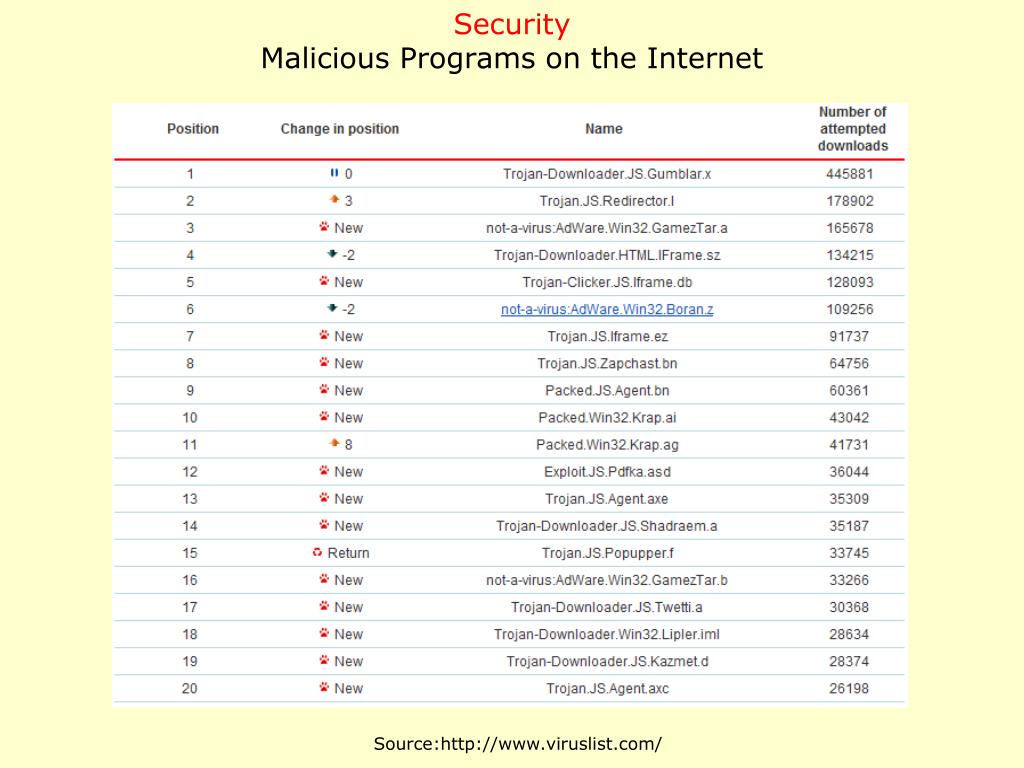Image resolution: width=1024 pixels, height=768 pixels.
Task: Click the orange up arrow for Packed.Win32.Krap.ag
Action: point(334,443)
